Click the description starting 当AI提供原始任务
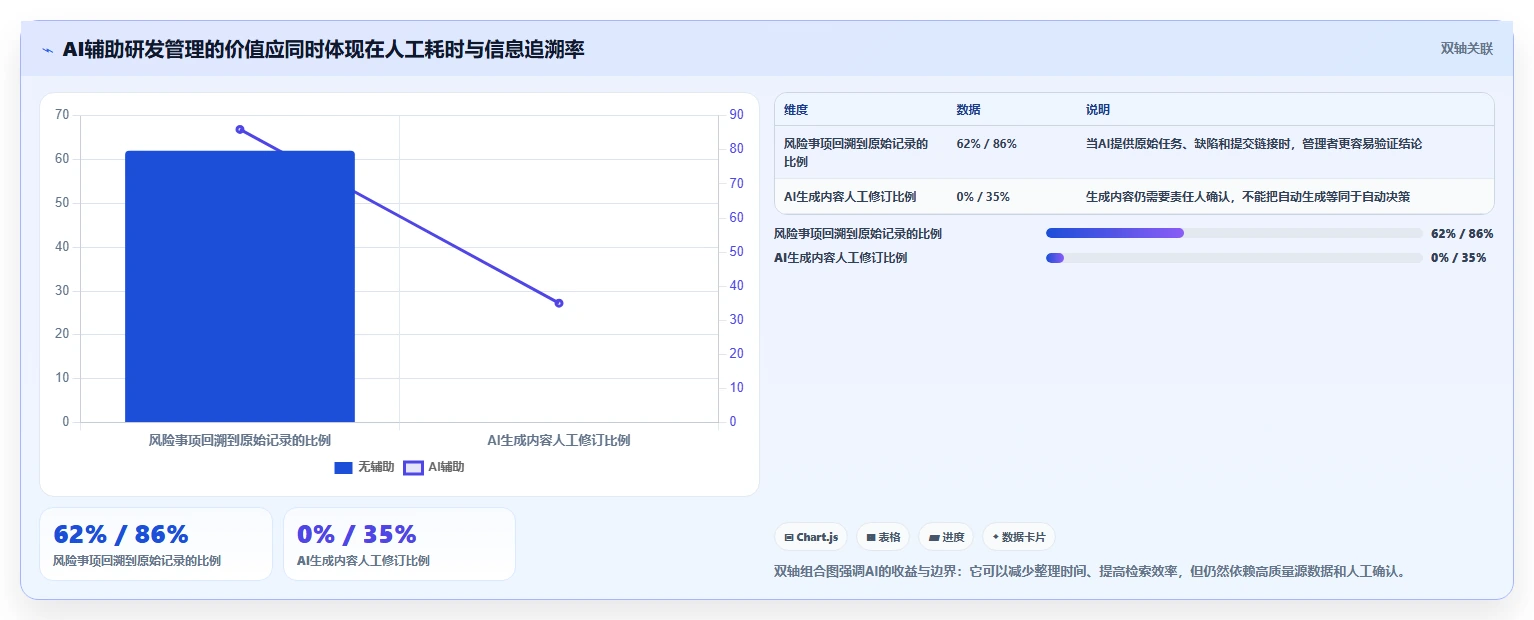This screenshot has height=620, width=1534. (1254, 144)
